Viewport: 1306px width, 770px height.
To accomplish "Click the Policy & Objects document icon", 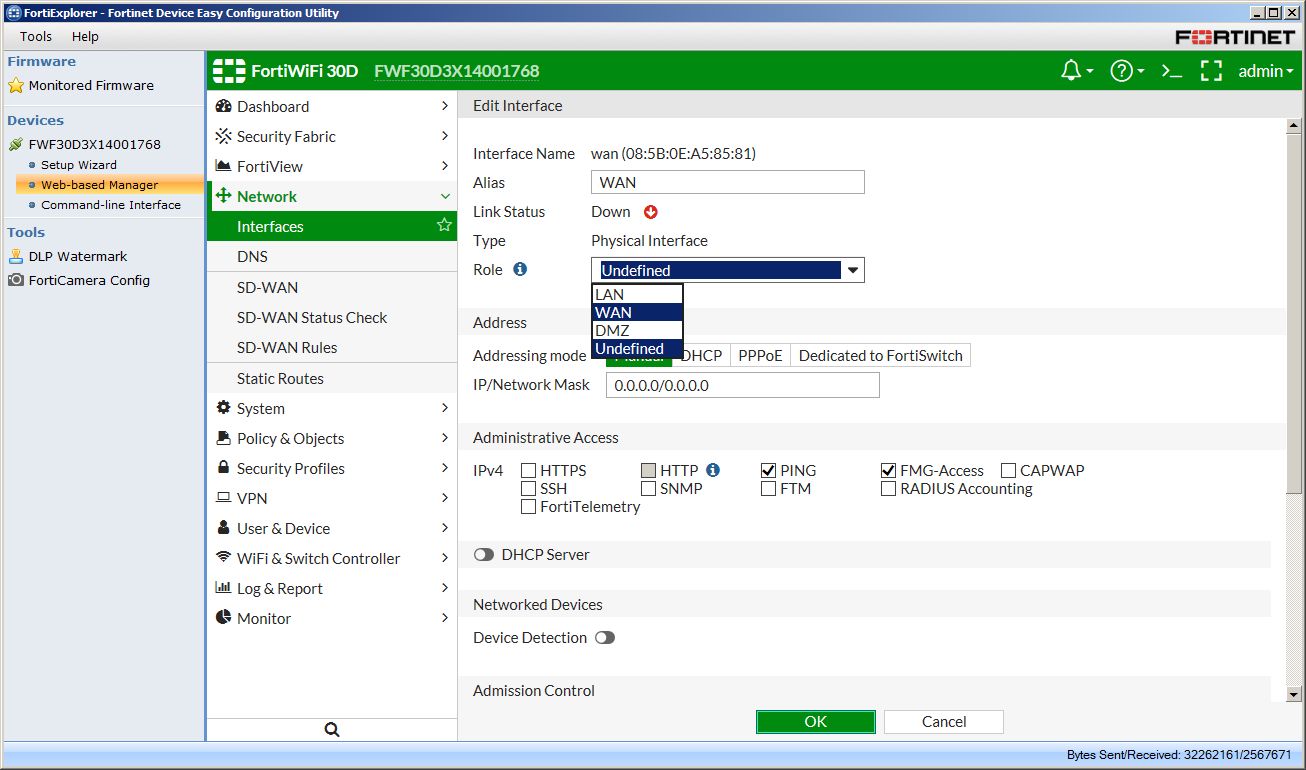I will [x=224, y=438].
